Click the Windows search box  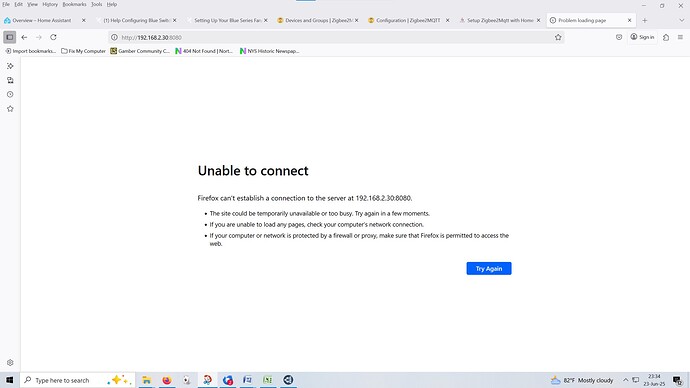pyautogui.click(x=77, y=380)
